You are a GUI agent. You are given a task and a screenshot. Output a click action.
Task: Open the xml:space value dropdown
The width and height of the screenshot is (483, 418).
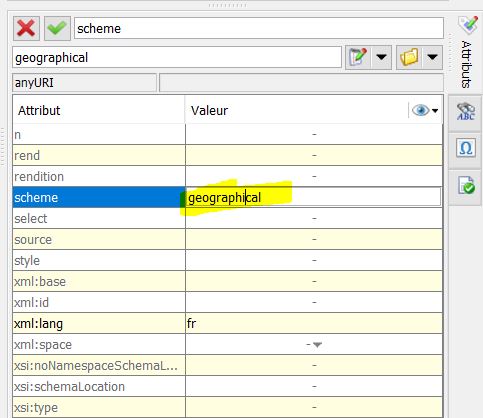tap(317, 345)
